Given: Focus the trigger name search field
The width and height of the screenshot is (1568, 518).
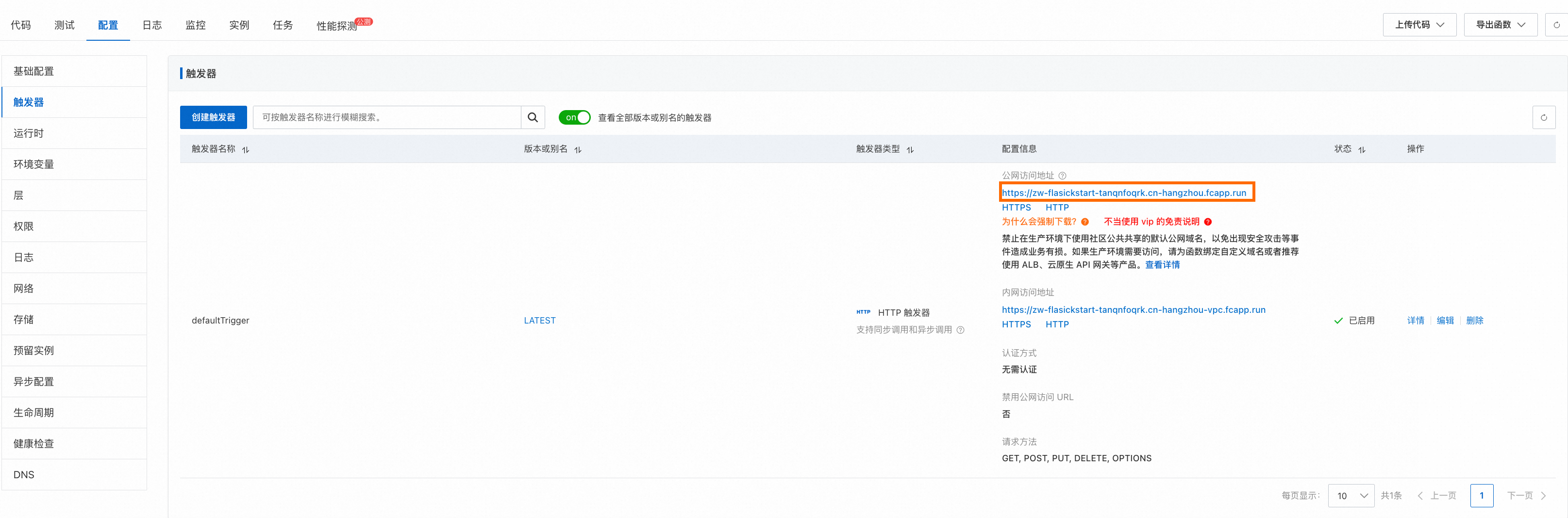Looking at the screenshot, I should point(387,117).
